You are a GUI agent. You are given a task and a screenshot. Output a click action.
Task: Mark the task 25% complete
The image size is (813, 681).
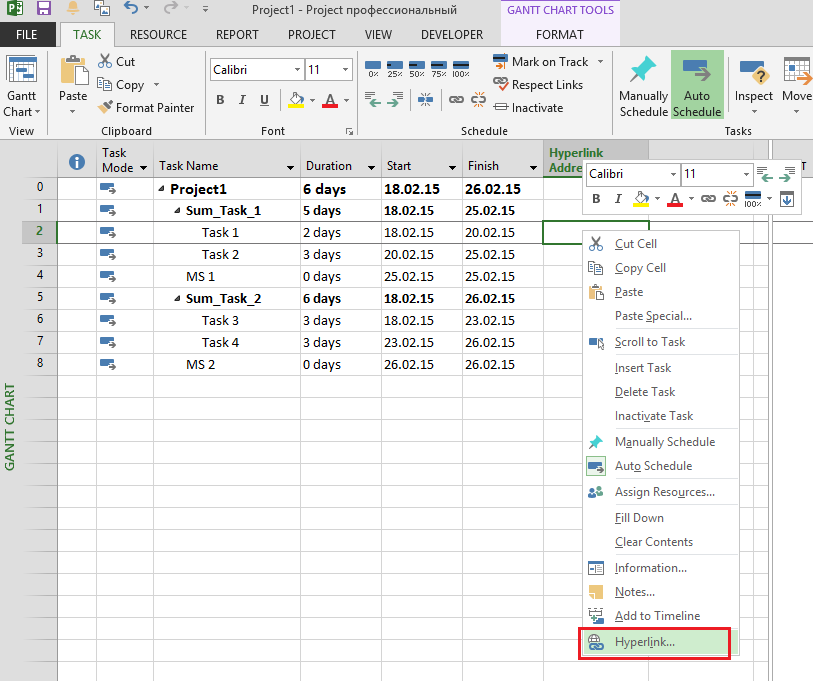tap(395, 69)
